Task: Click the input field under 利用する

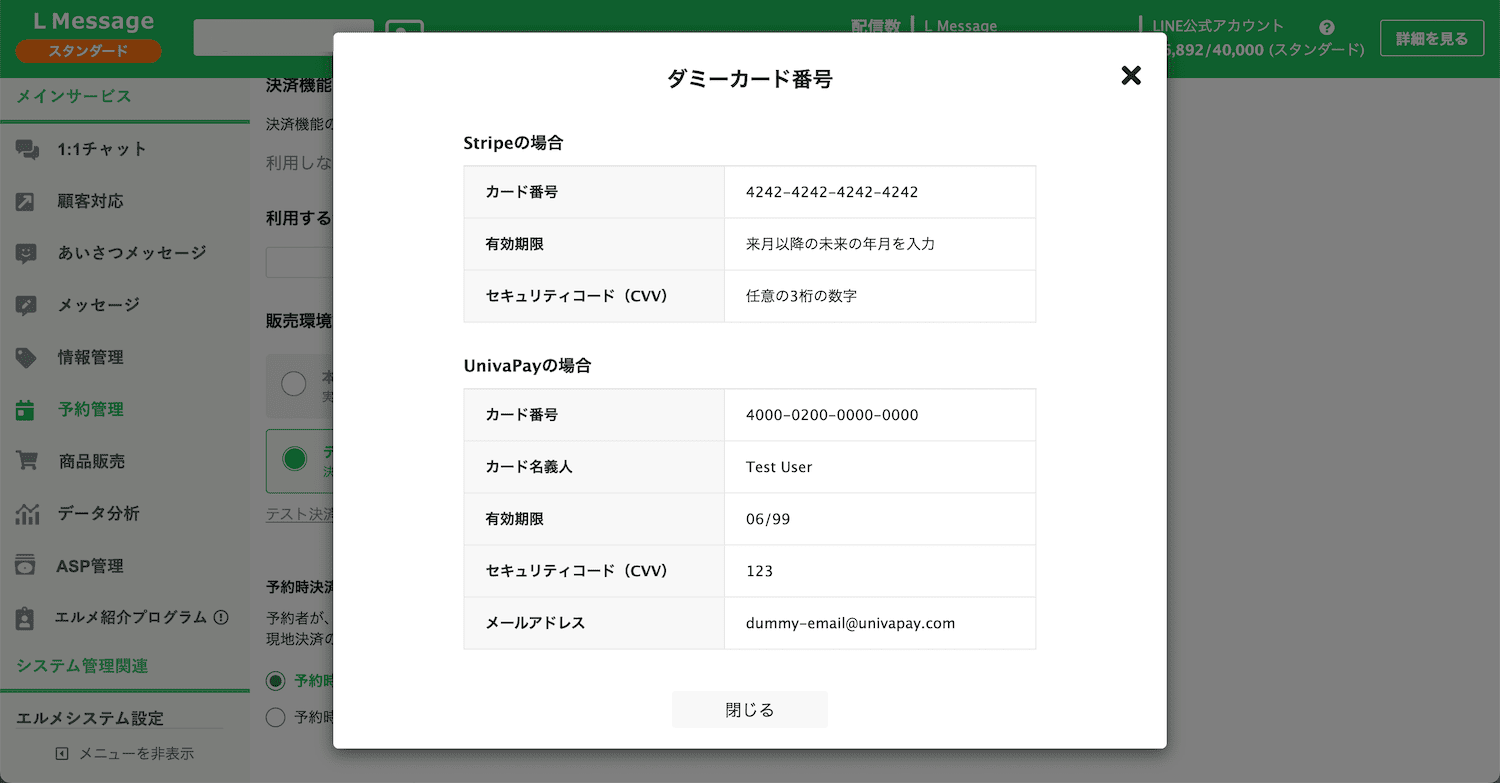Action: (x=299, y=262)
